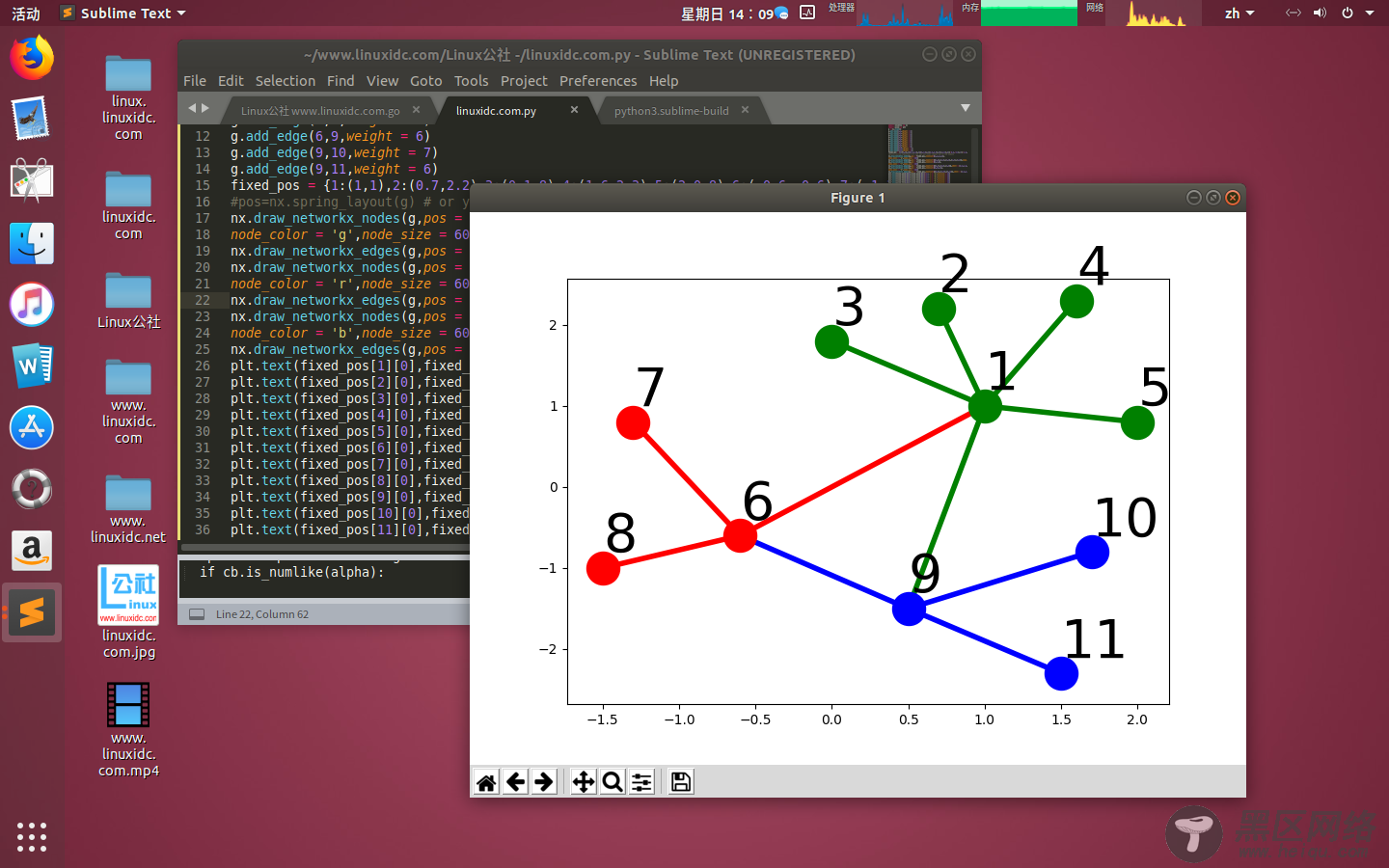Image resolution: width=1389 pixels, height=868 pixels.
Task: Open the zh input language dropdown
Action: [1239, 13]
